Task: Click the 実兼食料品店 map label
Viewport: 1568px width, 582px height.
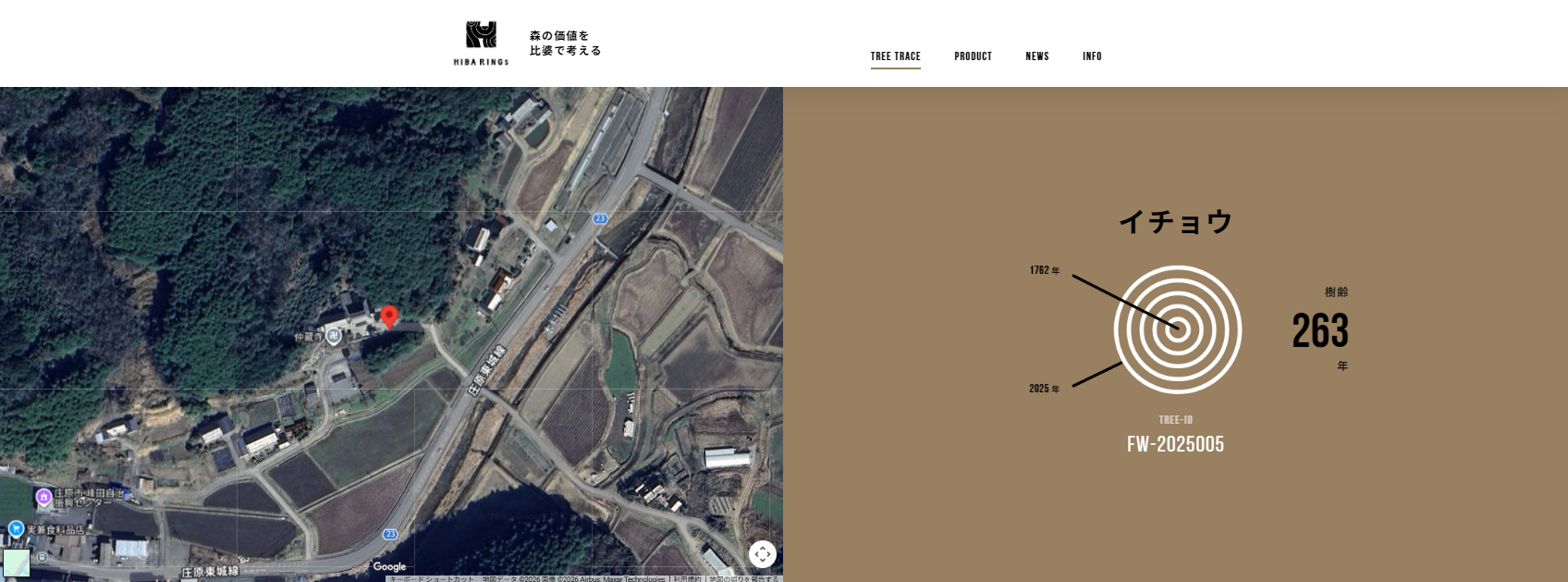Action: [x=55, y=530]
